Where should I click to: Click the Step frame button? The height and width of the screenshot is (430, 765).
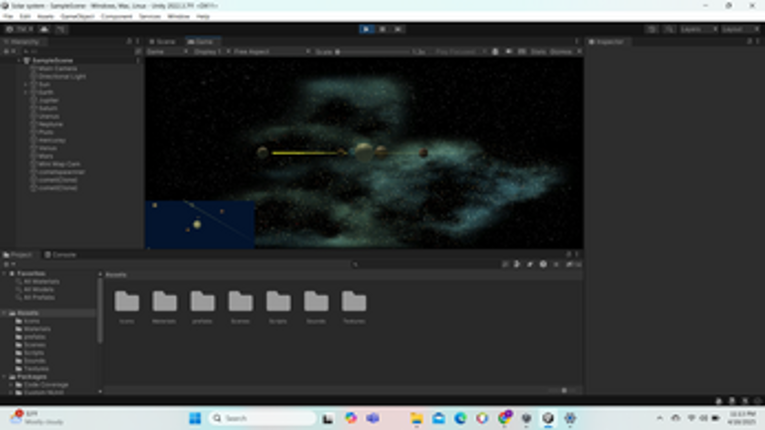[x=398, y=29]
